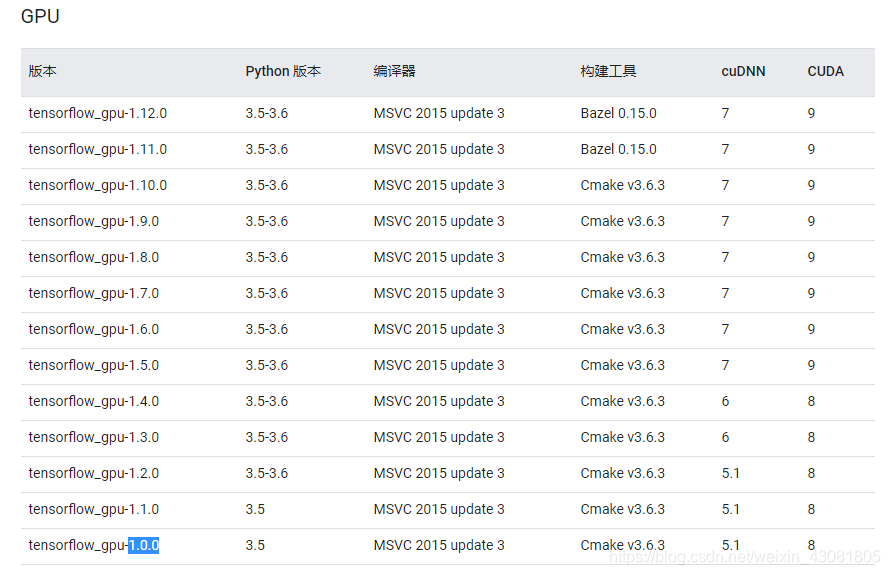
Task: Click Python 3.5 in the 1.0.0 row
Action: [x=255, y=545]
